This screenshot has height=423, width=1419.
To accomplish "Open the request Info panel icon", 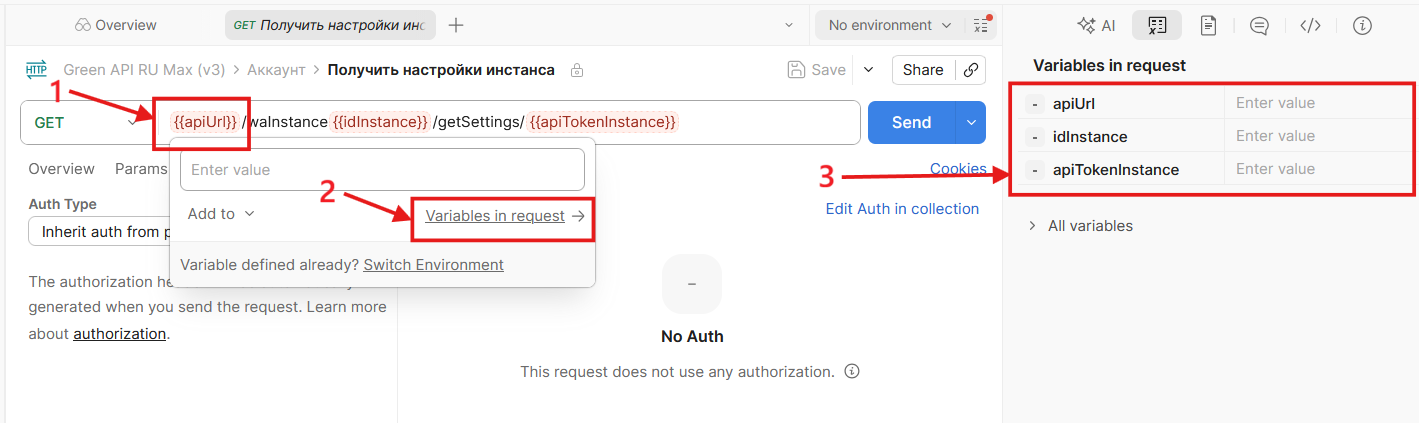I will (1361, 26).
